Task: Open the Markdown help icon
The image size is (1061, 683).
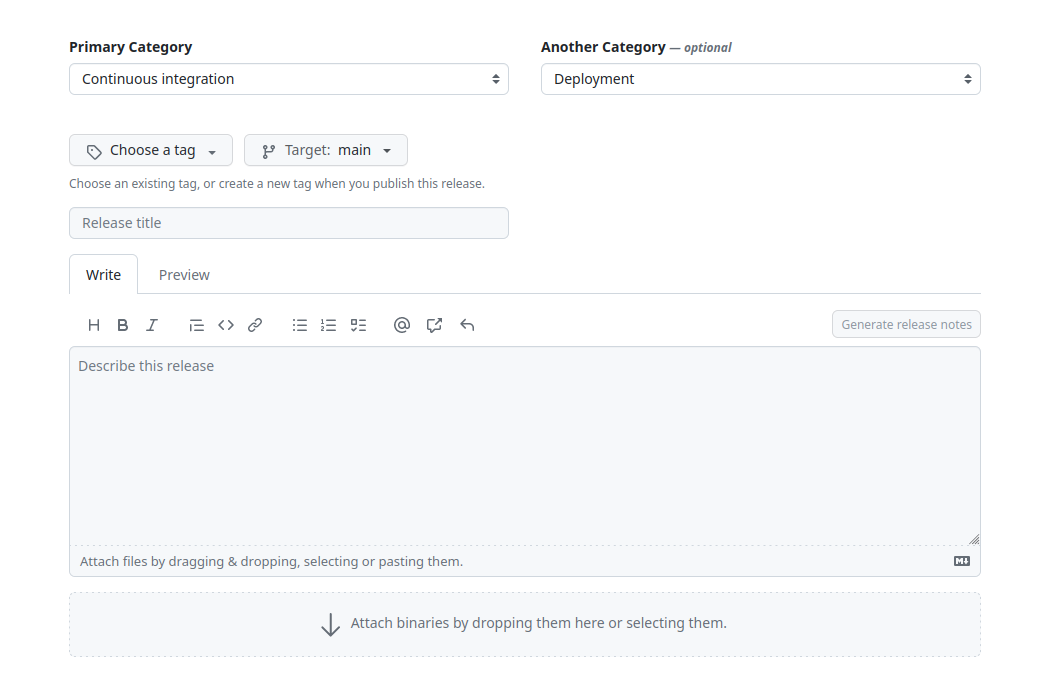Action: tap(962, 560)
